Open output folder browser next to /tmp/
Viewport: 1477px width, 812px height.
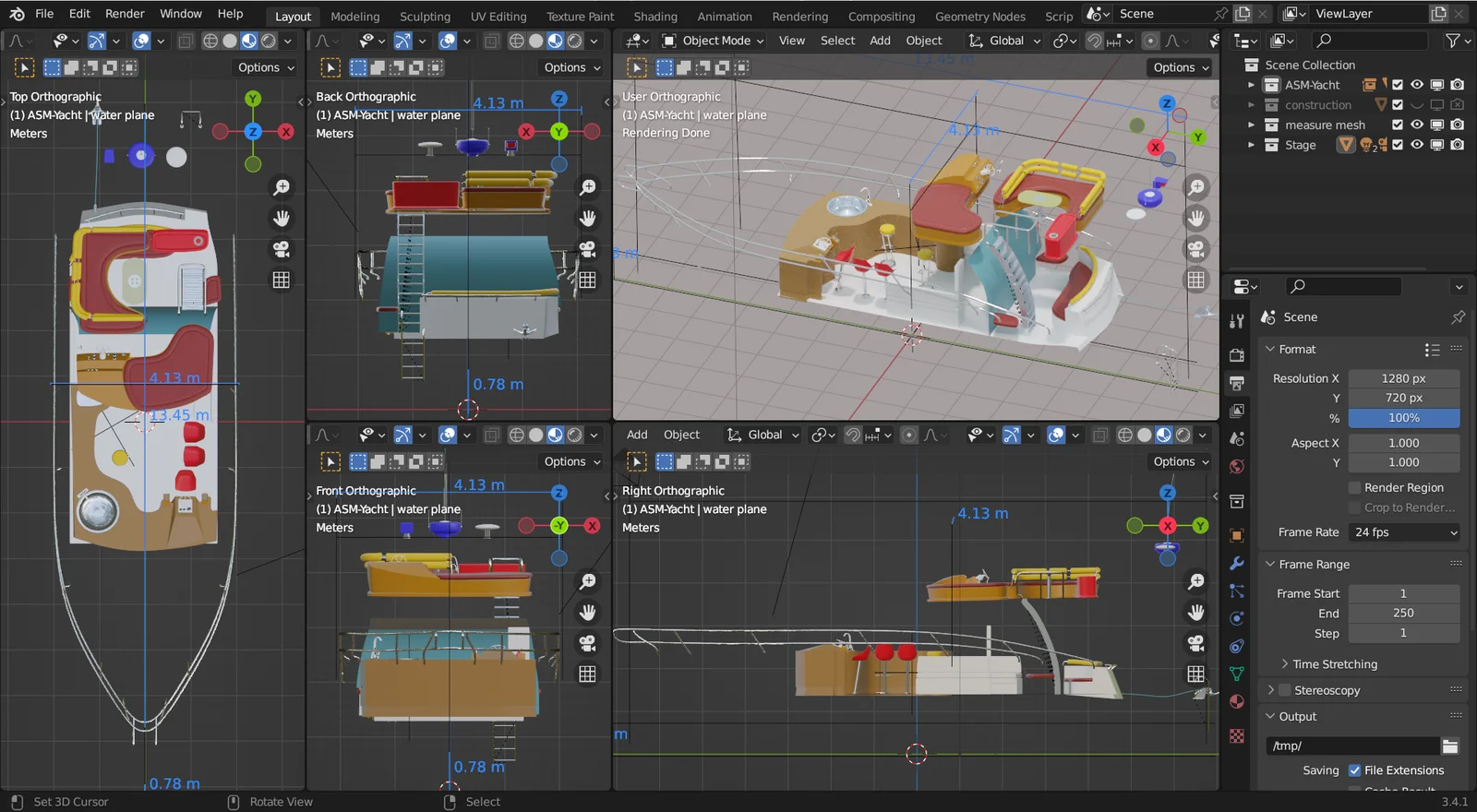[x=1450, y=746]
